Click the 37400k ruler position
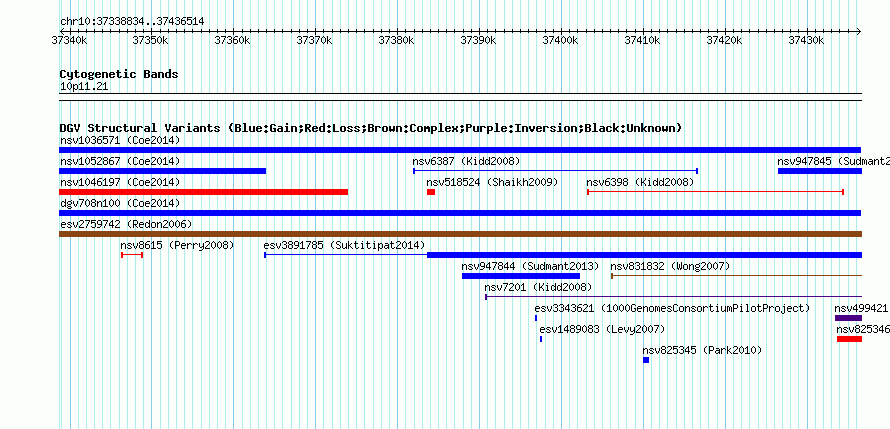This screenshot has width=890, height=429. tap(561, 40)
